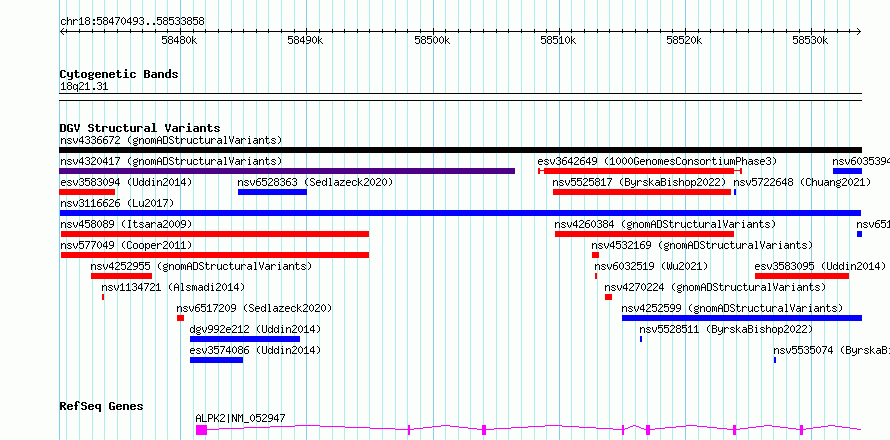This screenshot has height=440, width=890.
Task: Open nsv5535074 variant label
Action: 831,350
